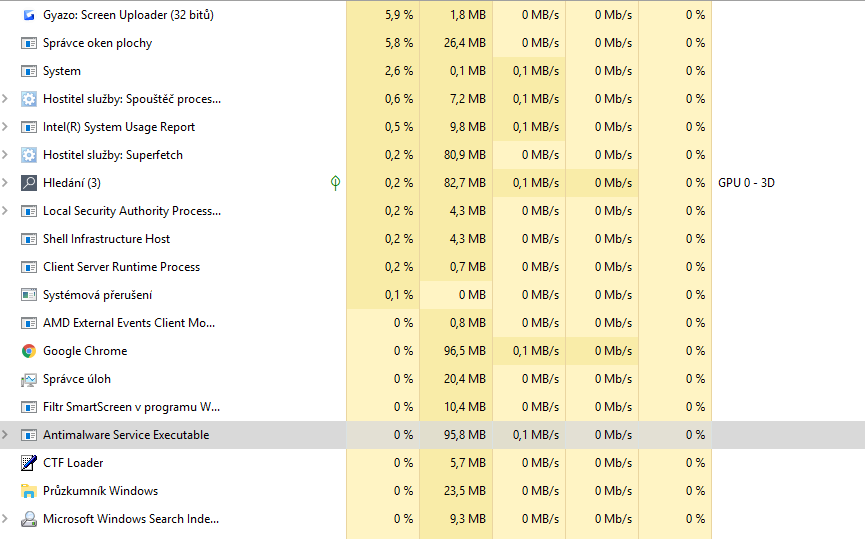Click the AMD External Events Client icon
The height and width of the screenshot is (539, 865).
(29, 323)
